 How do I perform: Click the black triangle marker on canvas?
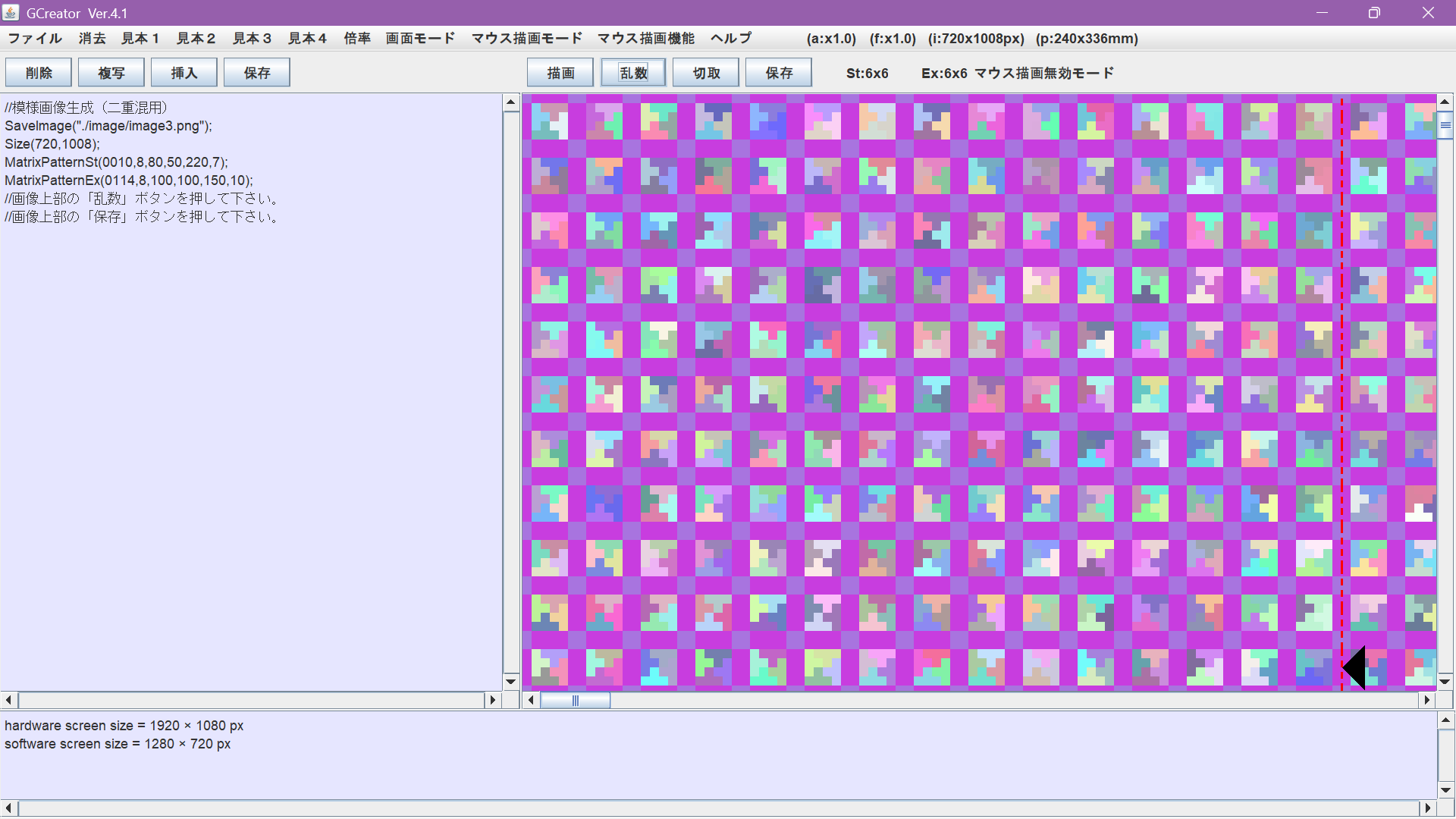[1356, 668]
